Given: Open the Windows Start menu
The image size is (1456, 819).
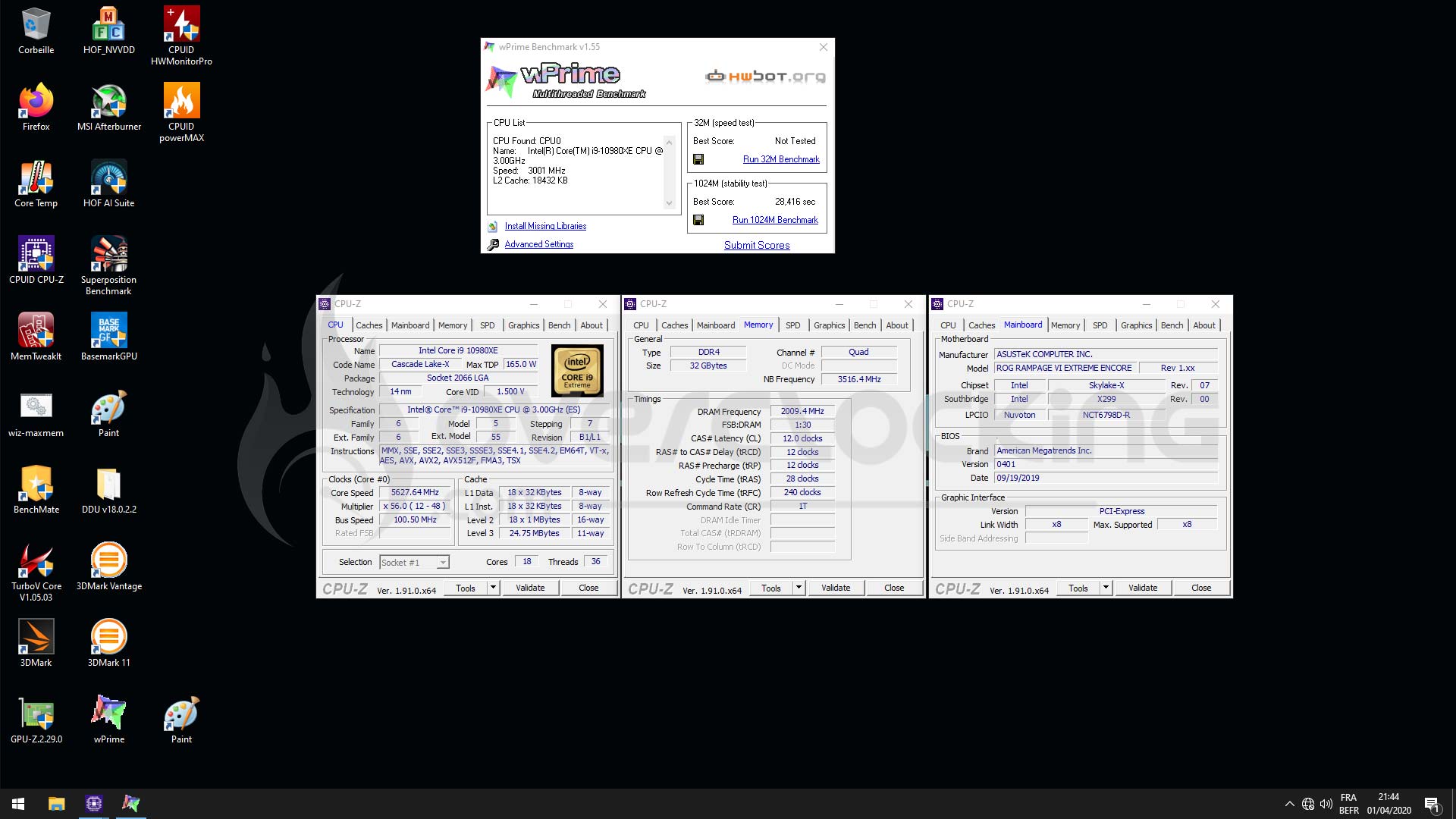Looking at the screenshot, I should point(18,803).
